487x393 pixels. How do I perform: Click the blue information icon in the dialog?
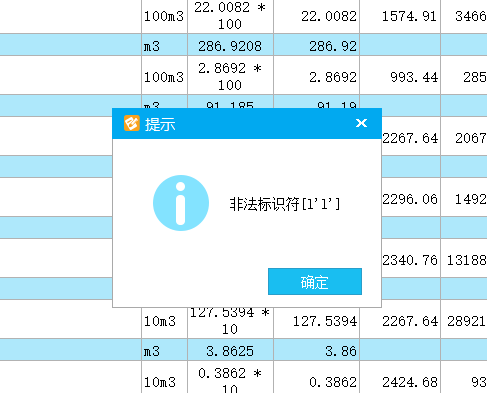tap(181, 203)
